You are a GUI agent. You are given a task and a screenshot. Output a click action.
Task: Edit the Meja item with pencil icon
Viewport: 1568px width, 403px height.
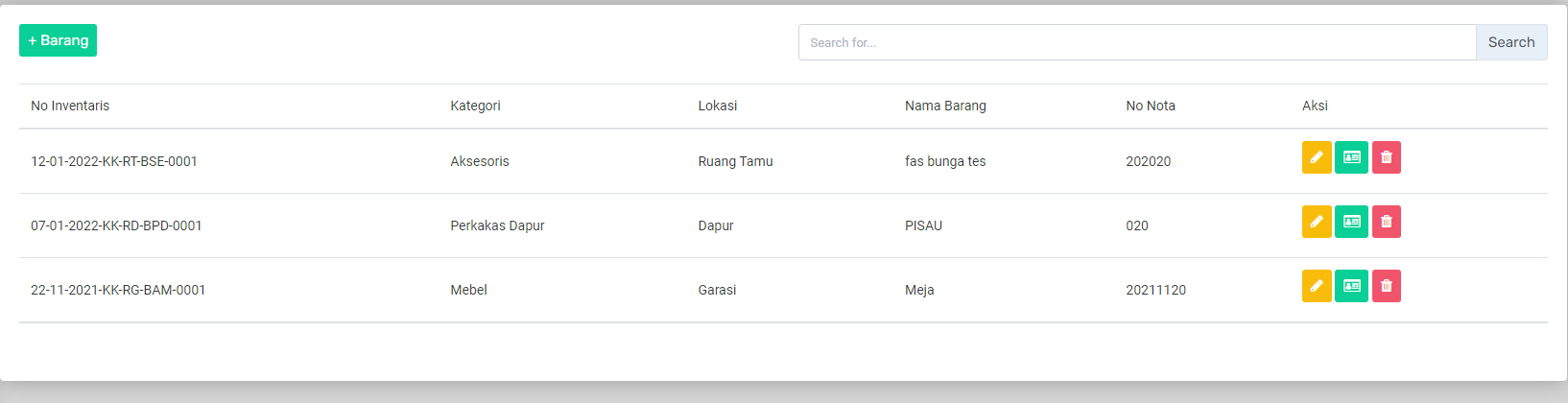pyautogui.click(x=1317, y=286)
